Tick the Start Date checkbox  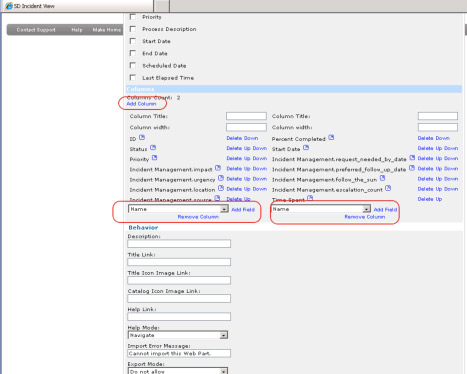[133, 41]
